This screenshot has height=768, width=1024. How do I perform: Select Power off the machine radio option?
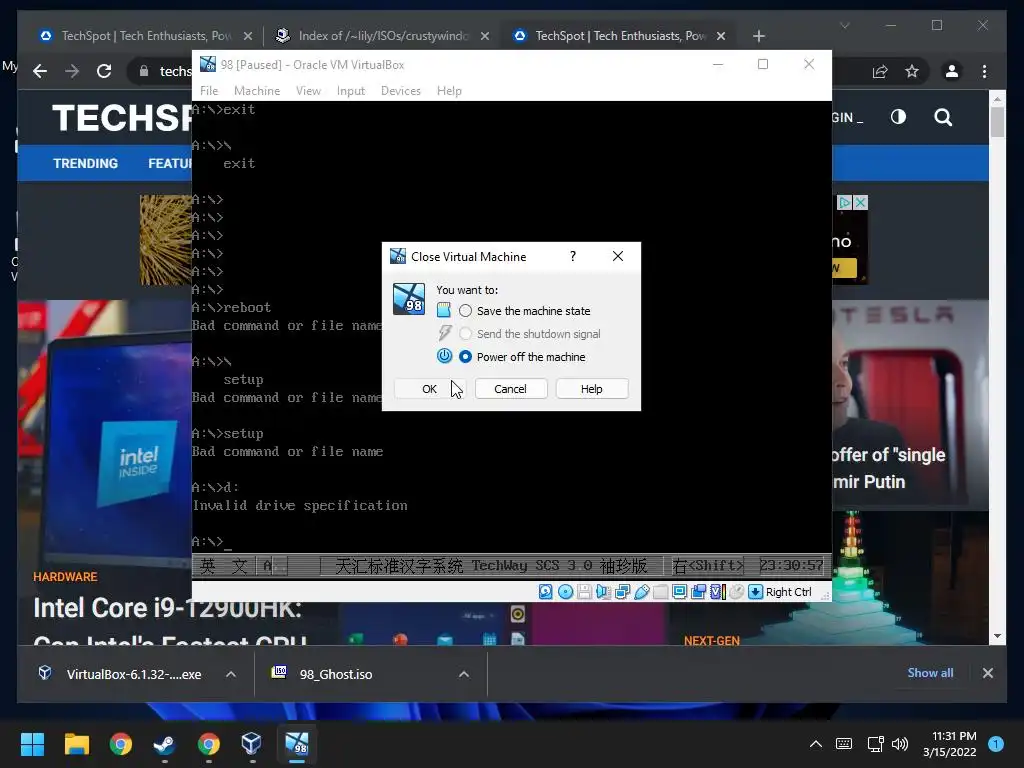click(x=465, y=357)
